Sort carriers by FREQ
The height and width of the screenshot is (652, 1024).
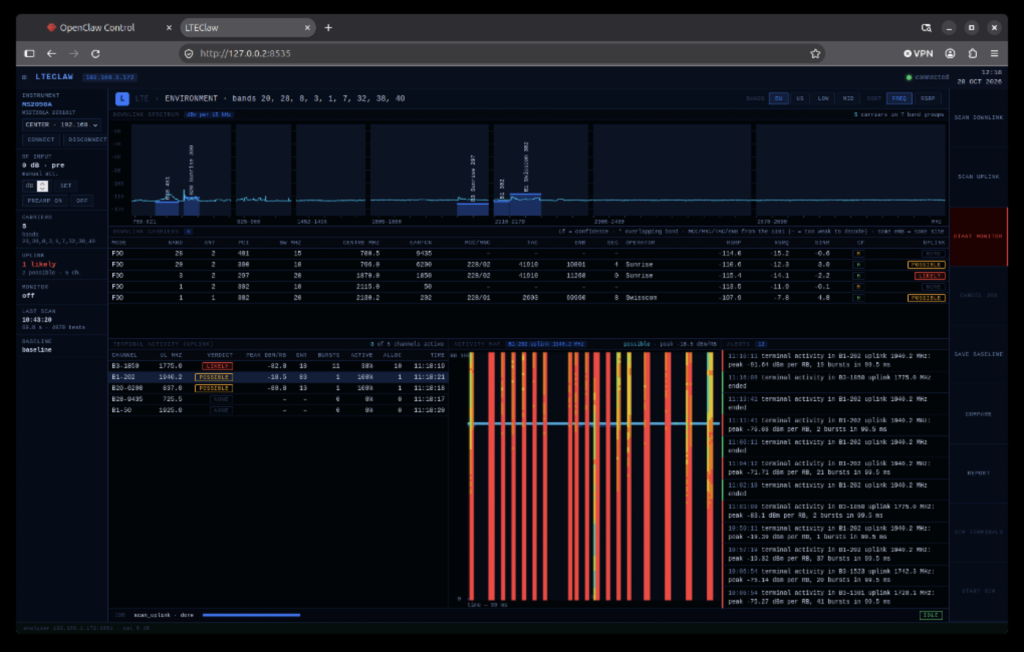point(899,99)
